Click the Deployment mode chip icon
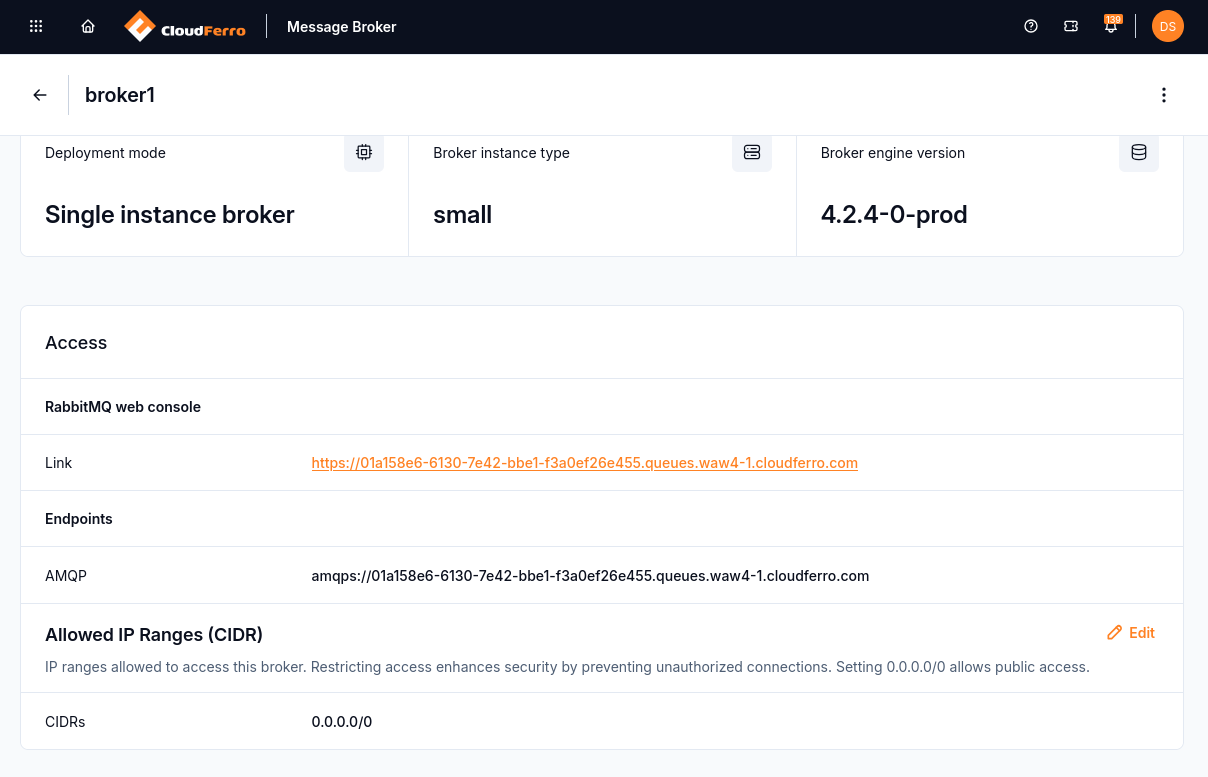The height and width of the screenshot is (777, 1208). tap(364, 152)
